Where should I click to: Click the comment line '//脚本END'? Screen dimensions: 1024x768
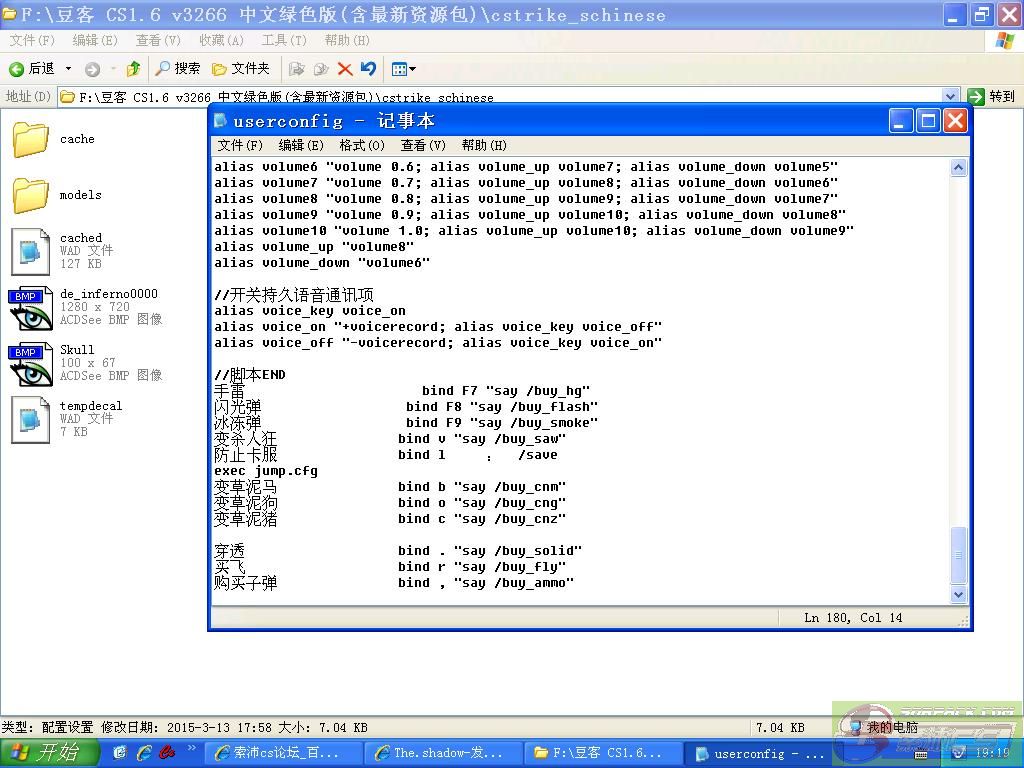click(249, 375)
